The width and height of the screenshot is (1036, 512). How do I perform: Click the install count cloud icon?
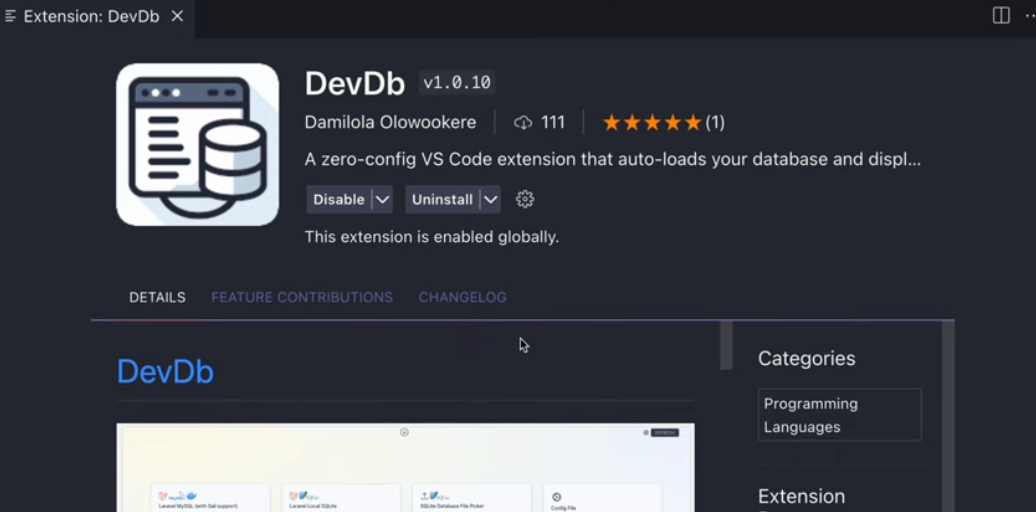pyautogui.click(x=523, y=123)
